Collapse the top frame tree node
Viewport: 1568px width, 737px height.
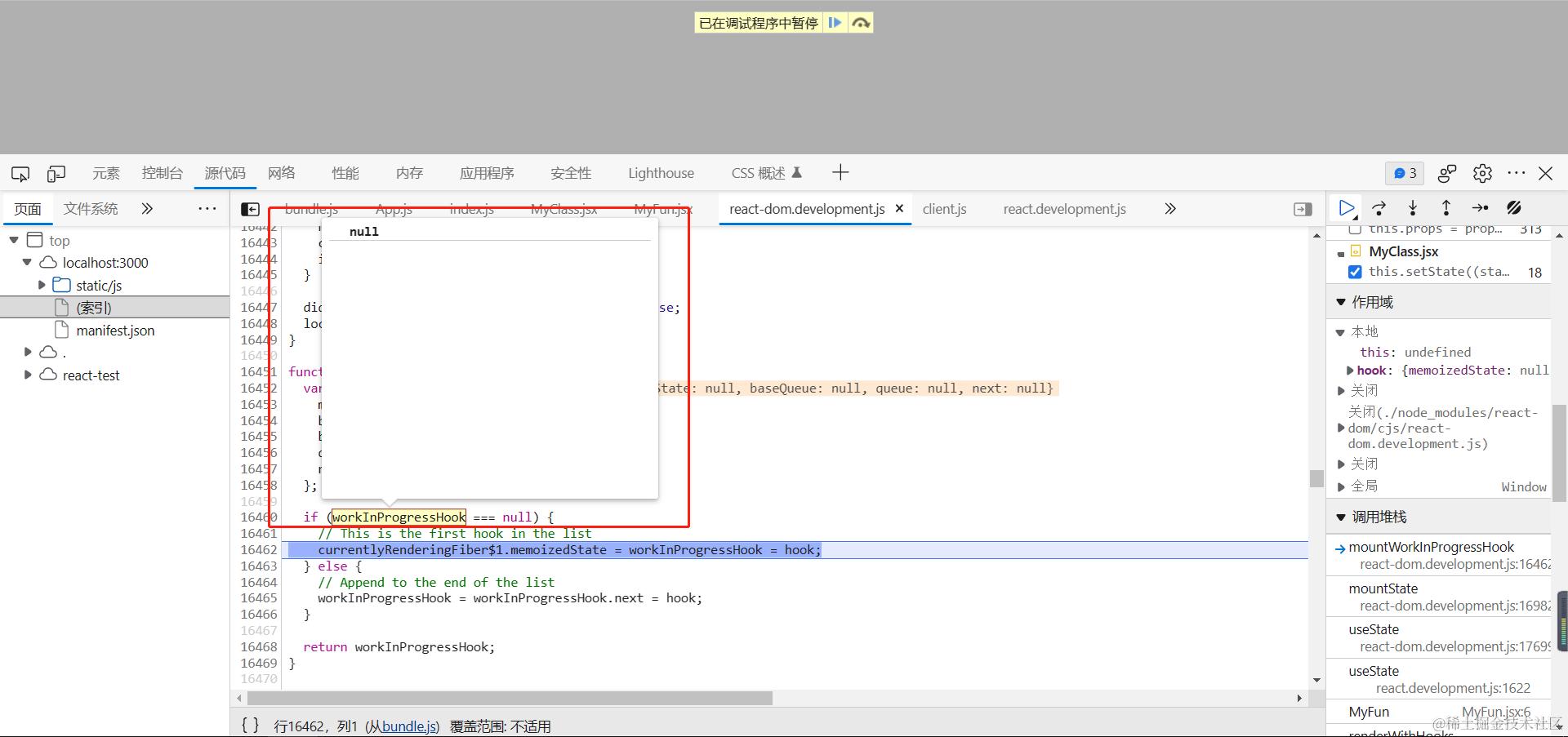coord(14,240)
